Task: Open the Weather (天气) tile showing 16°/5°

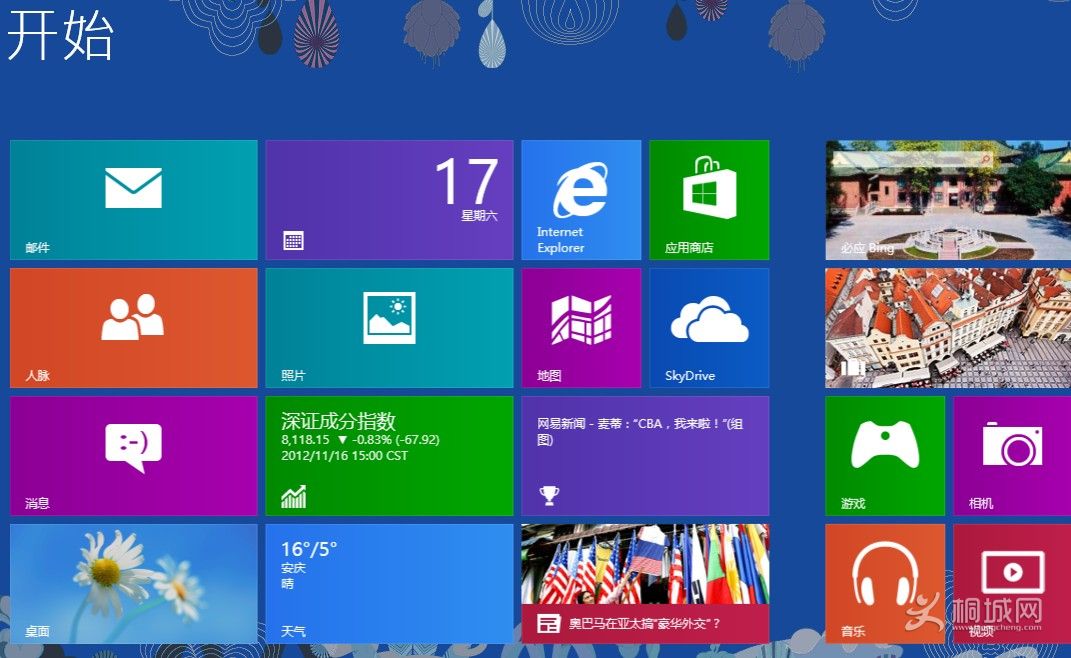Action: (389, 584)
